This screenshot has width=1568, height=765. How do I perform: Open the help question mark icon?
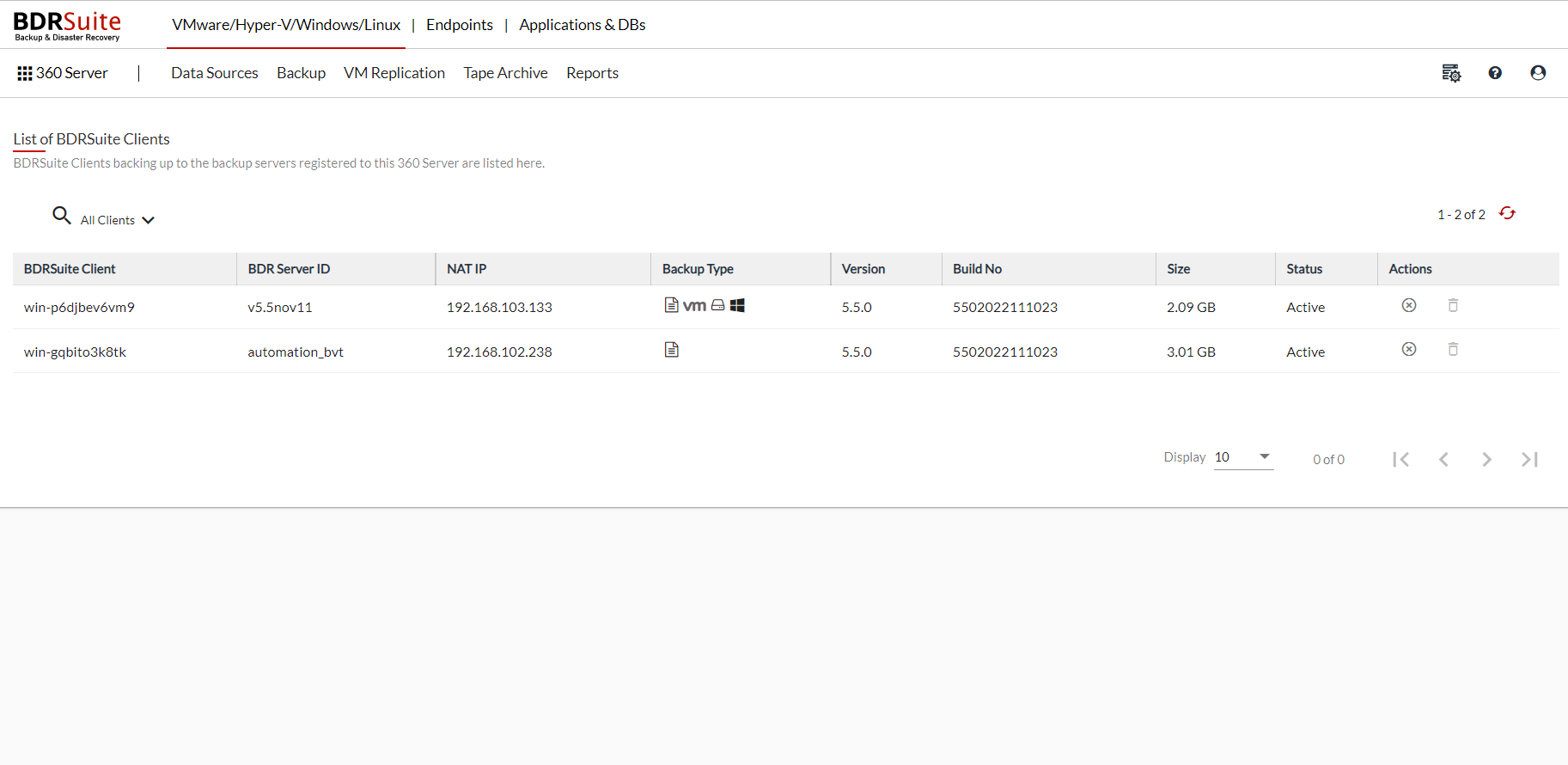click(x=1495, y=73)
